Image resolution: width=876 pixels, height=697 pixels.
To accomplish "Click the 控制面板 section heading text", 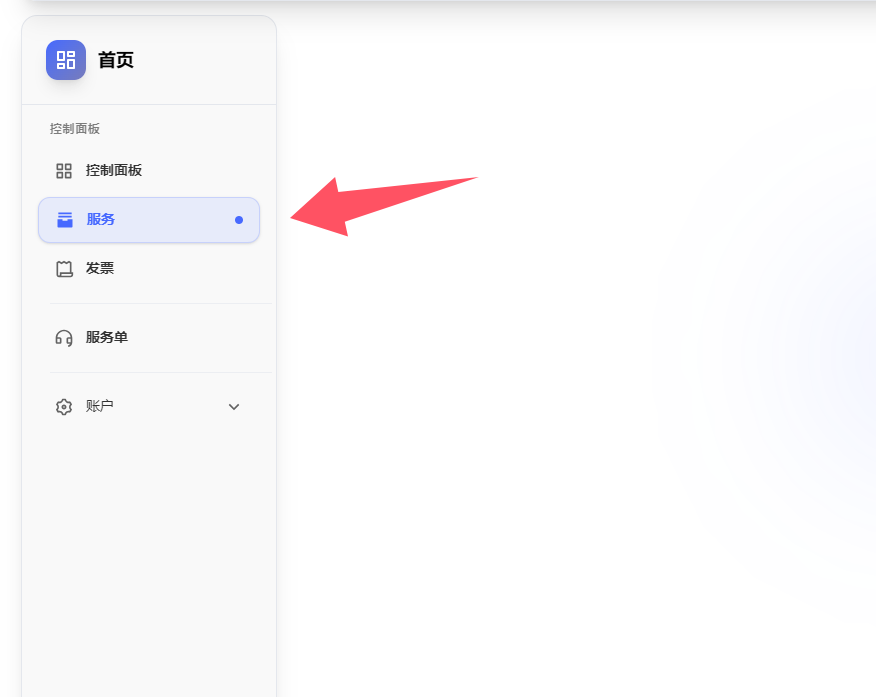I will (x=75, y=129).
